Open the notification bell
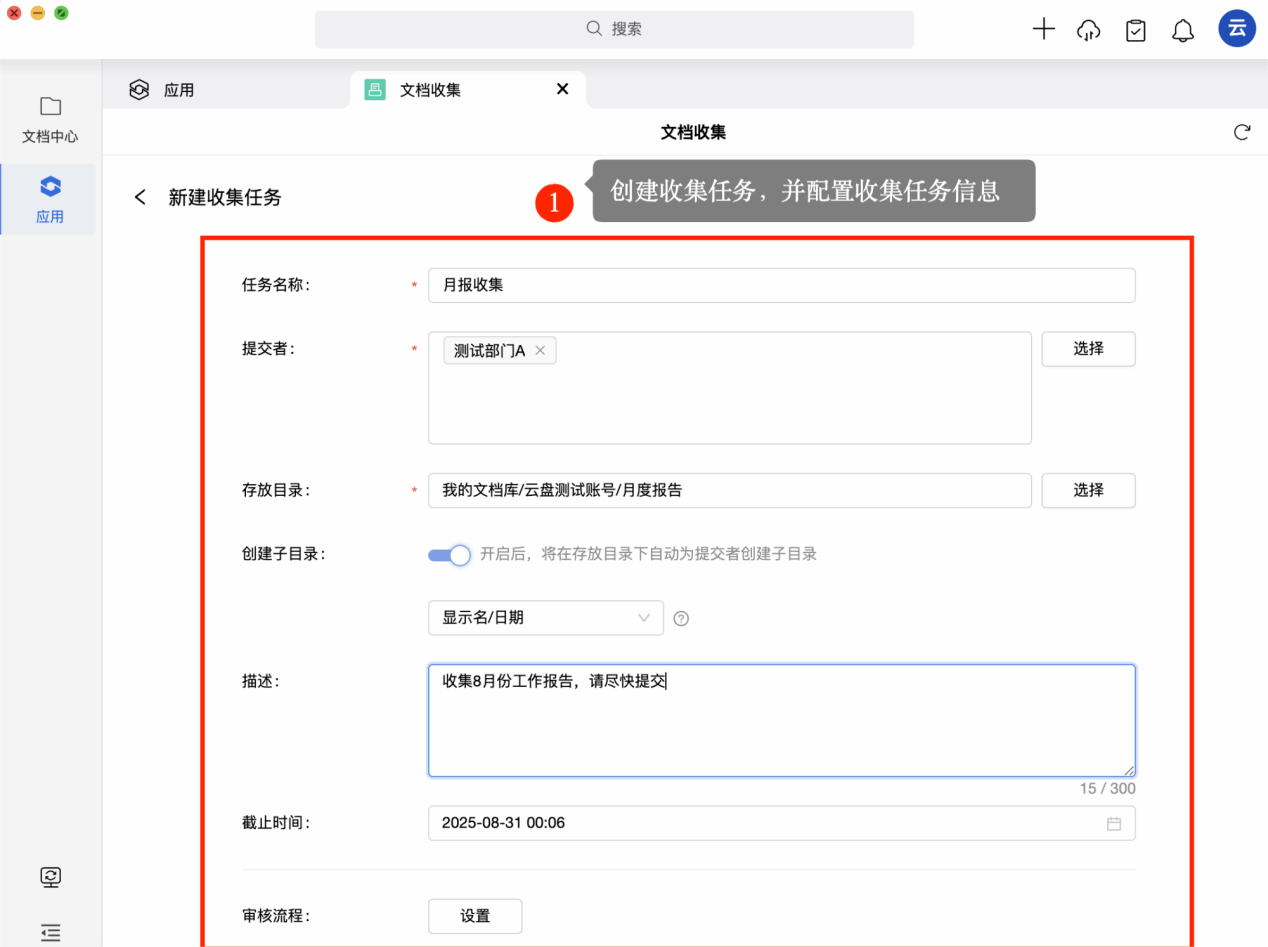Screen dimensions: 1268x947 click(x=1183, y=30)
